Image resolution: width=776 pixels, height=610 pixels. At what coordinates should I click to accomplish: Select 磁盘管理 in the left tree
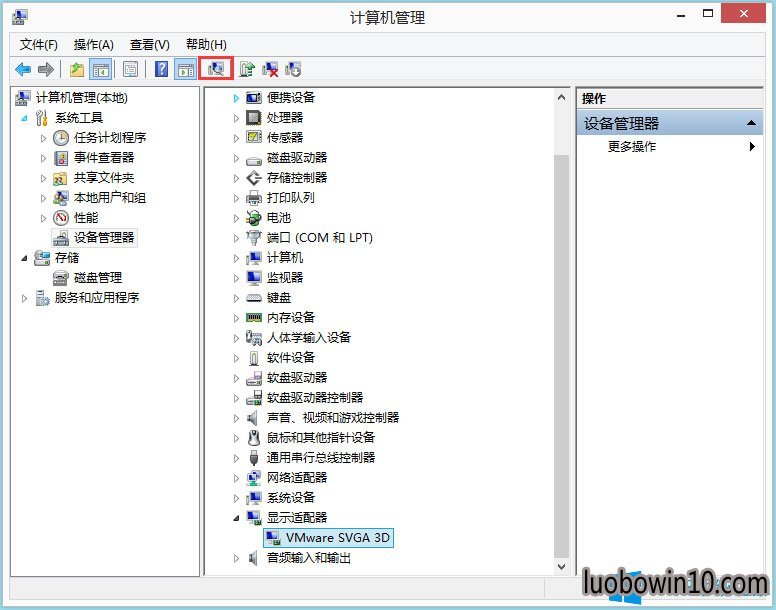98,278
